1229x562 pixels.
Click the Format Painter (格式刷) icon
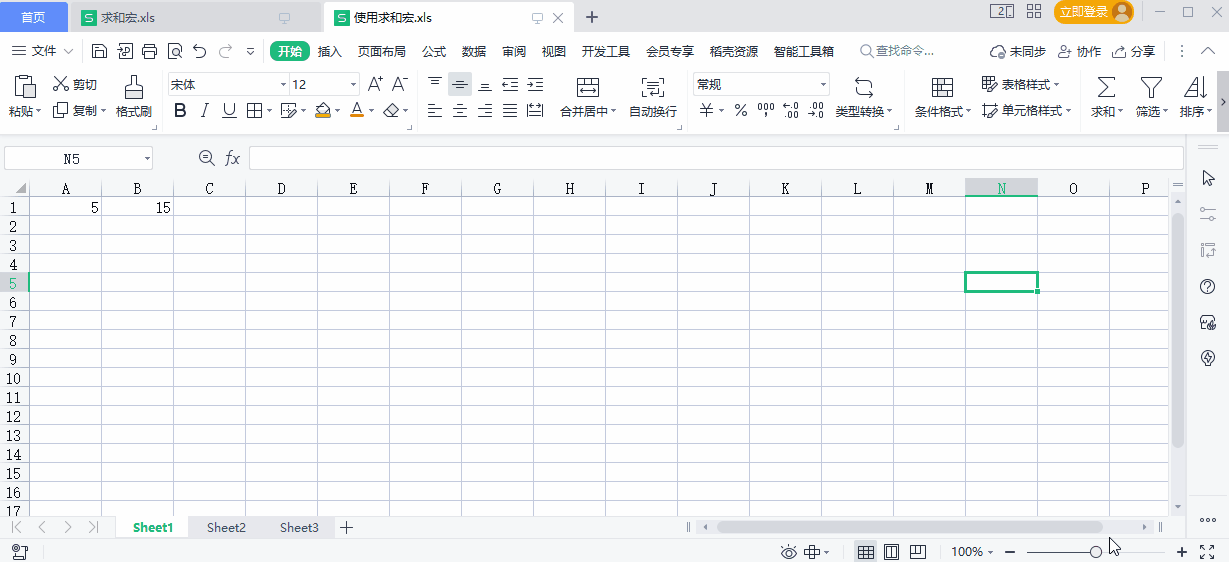pyautogui.click(x=133, y=87)
